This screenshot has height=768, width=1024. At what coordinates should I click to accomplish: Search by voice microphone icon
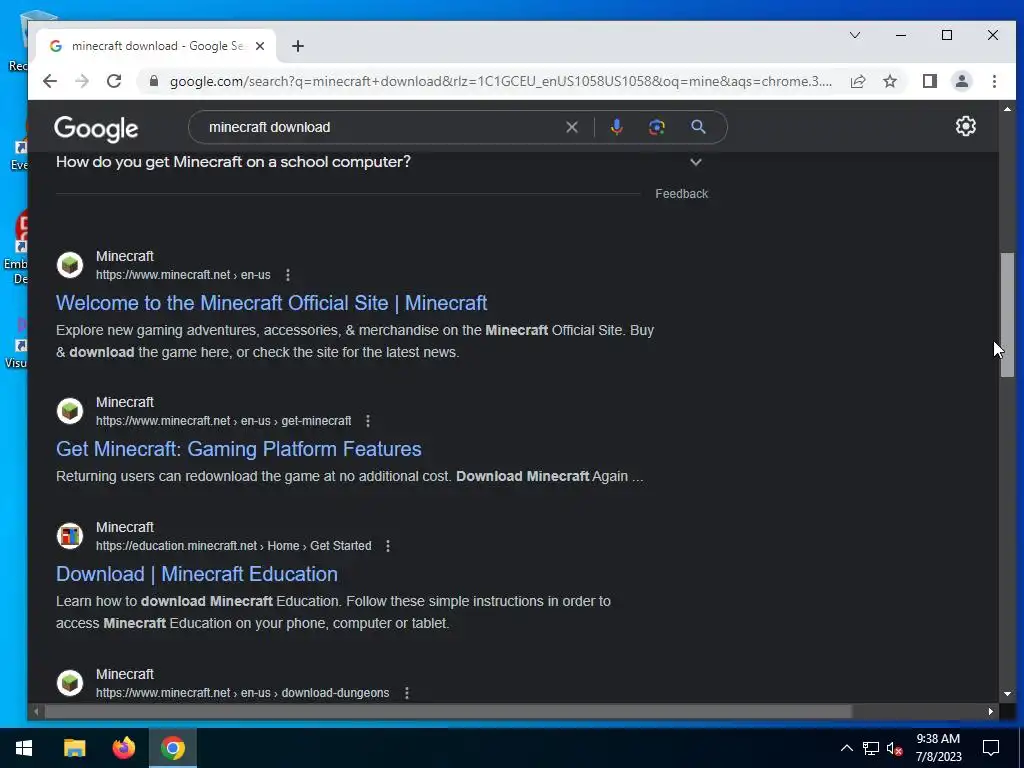coord(616,127)
